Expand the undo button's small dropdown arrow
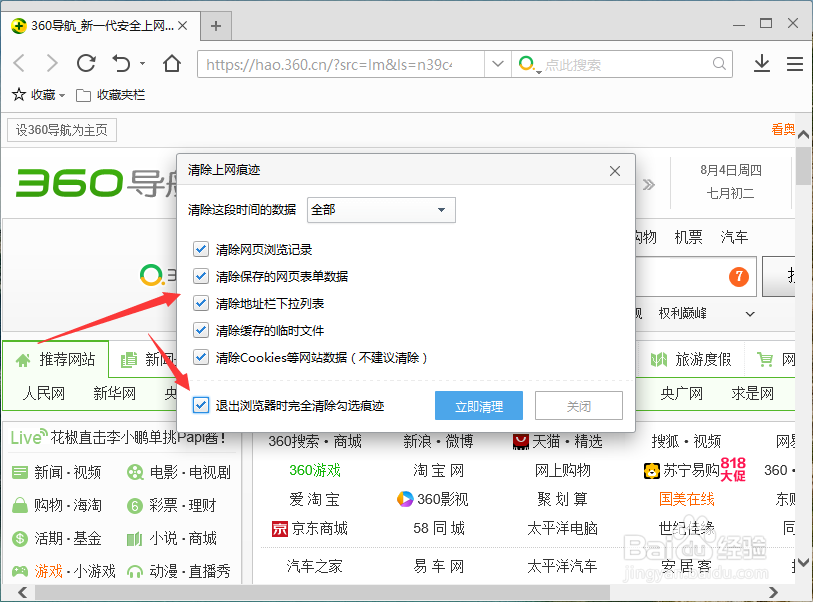This screenshot has width=813, height=602. [x=142, y=64]
